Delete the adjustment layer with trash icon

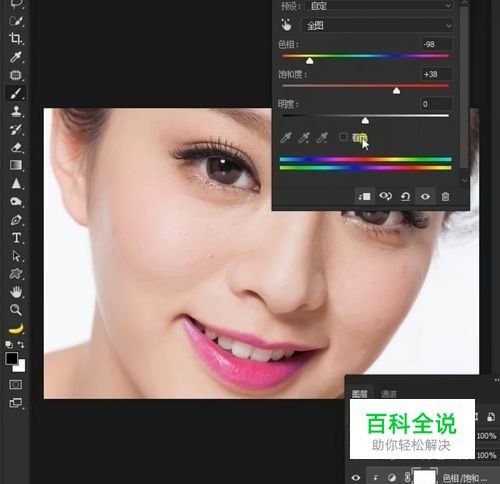tap(445, 196)
